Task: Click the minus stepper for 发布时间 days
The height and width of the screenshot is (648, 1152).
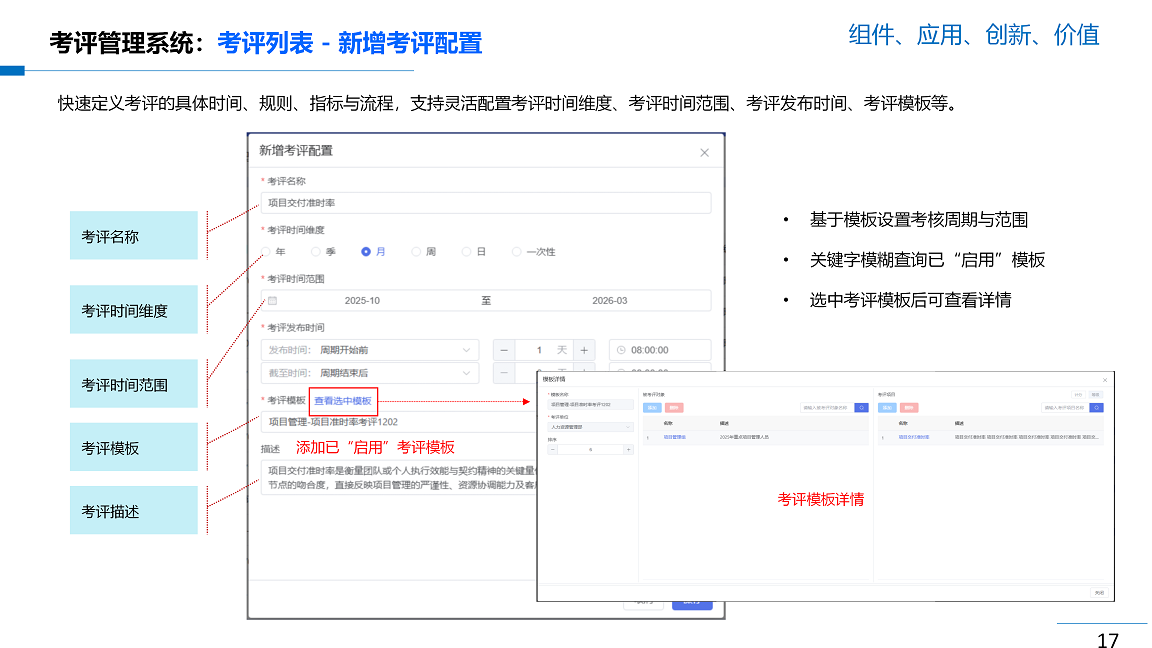Action: click(504, 350)
